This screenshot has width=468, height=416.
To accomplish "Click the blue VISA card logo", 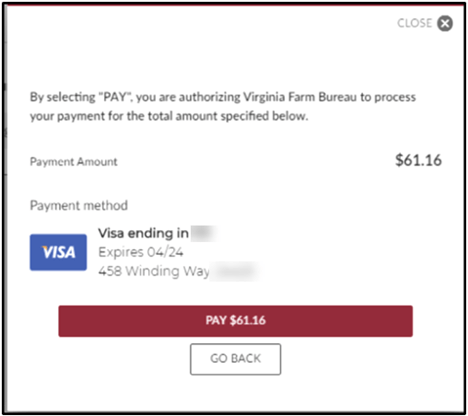I will (x=58, y=252).
